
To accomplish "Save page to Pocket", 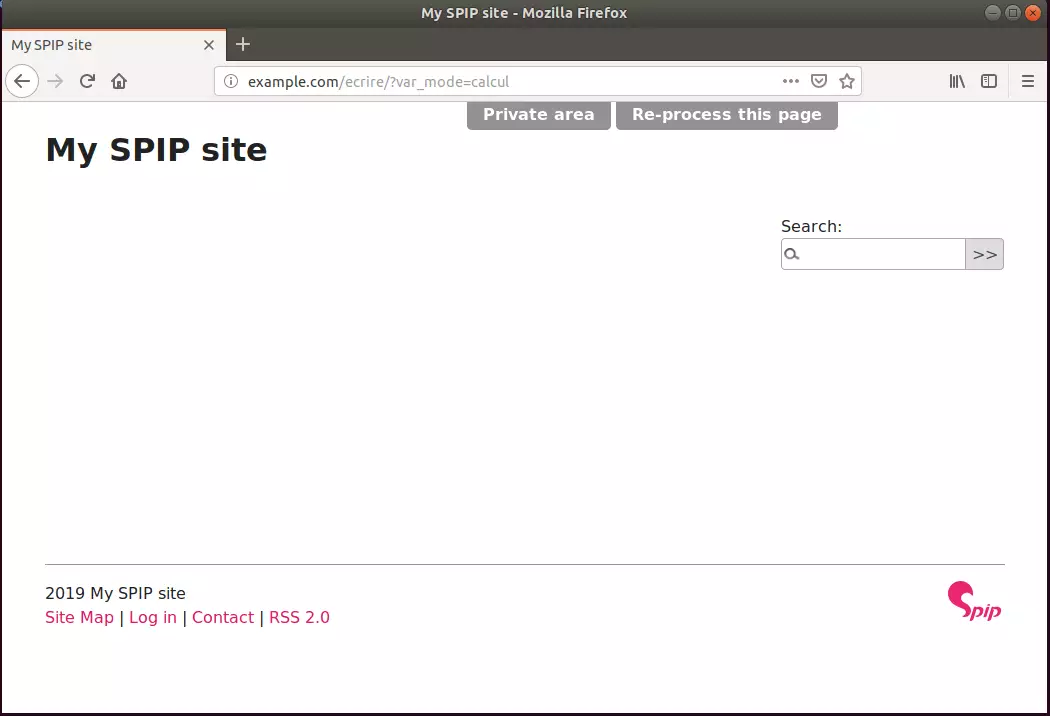I will coord(819,81).
